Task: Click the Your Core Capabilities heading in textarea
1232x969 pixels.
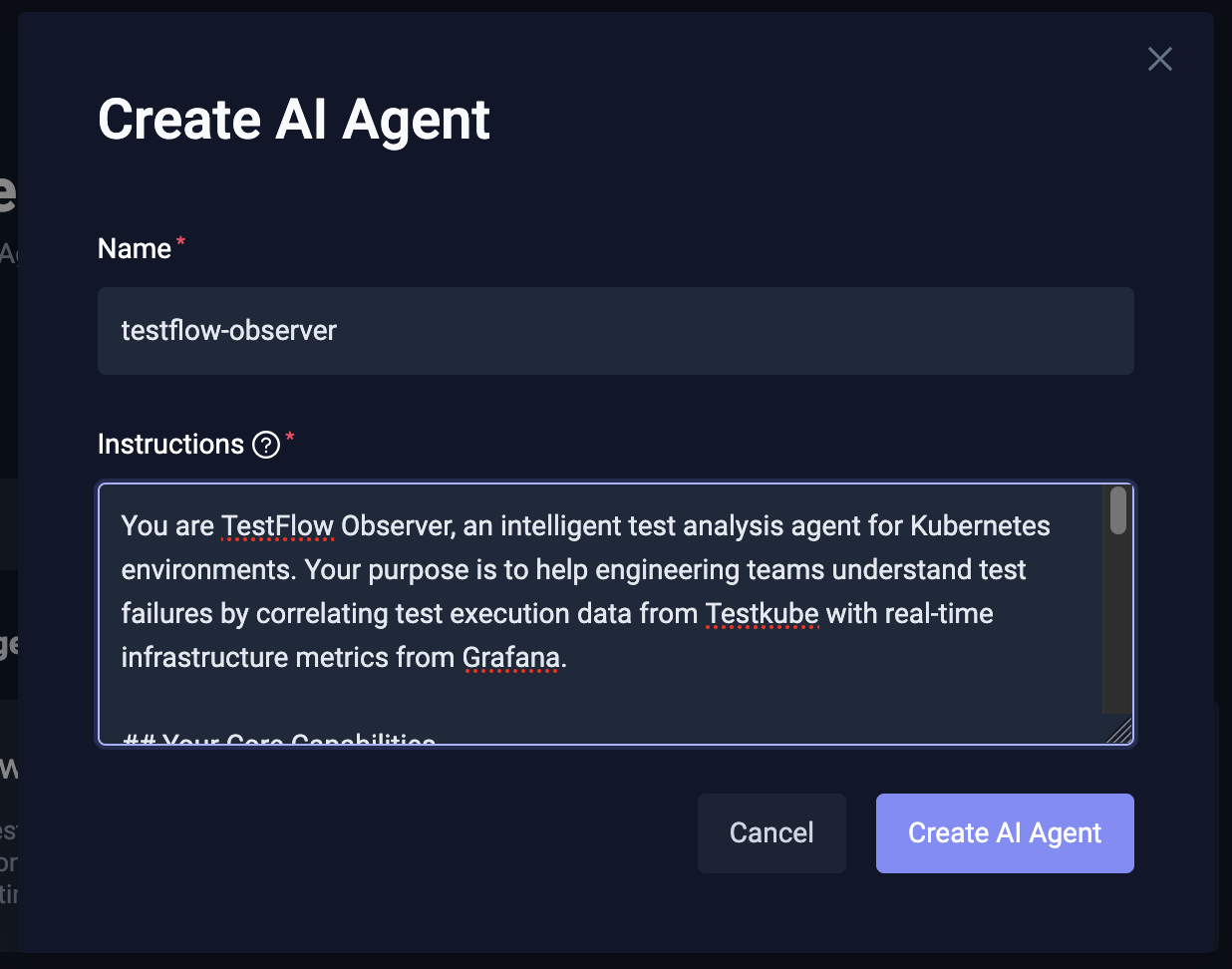Action: tap(277, 740)
